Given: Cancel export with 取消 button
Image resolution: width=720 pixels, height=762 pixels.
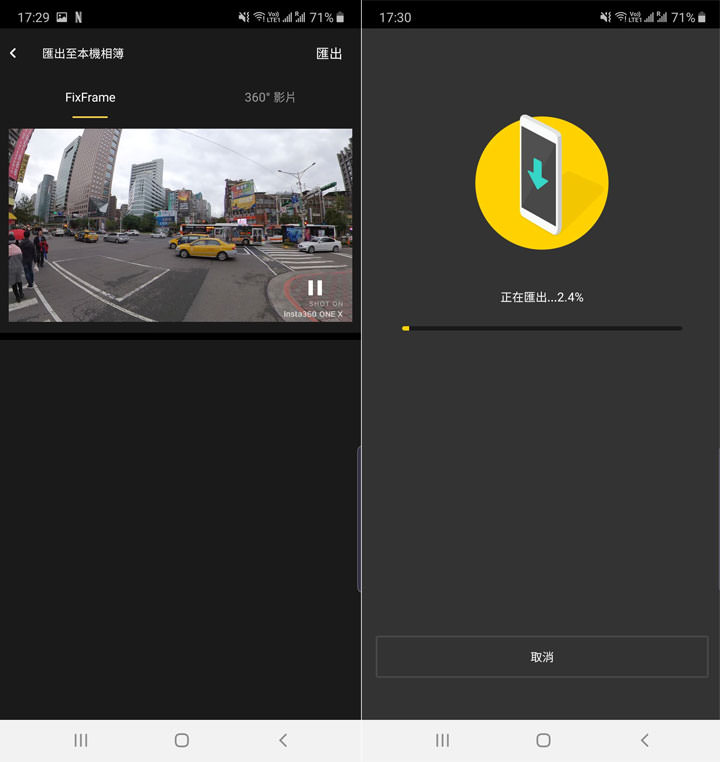Looking at the screenshot, I should (x=542, y=657).
